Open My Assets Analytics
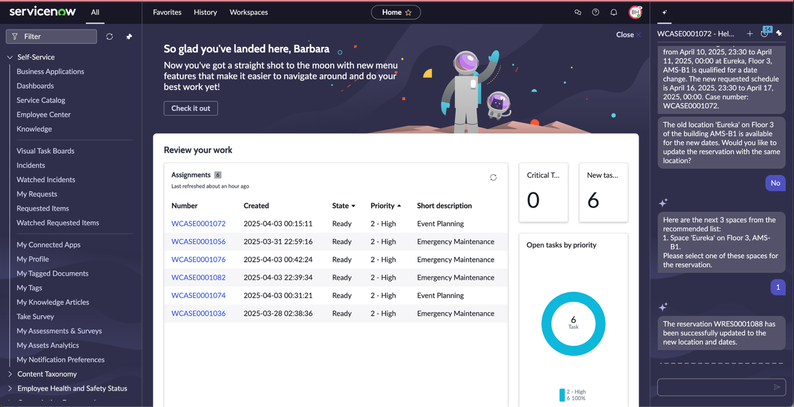Viewport: 794px width, 407px height. (48, 345)
